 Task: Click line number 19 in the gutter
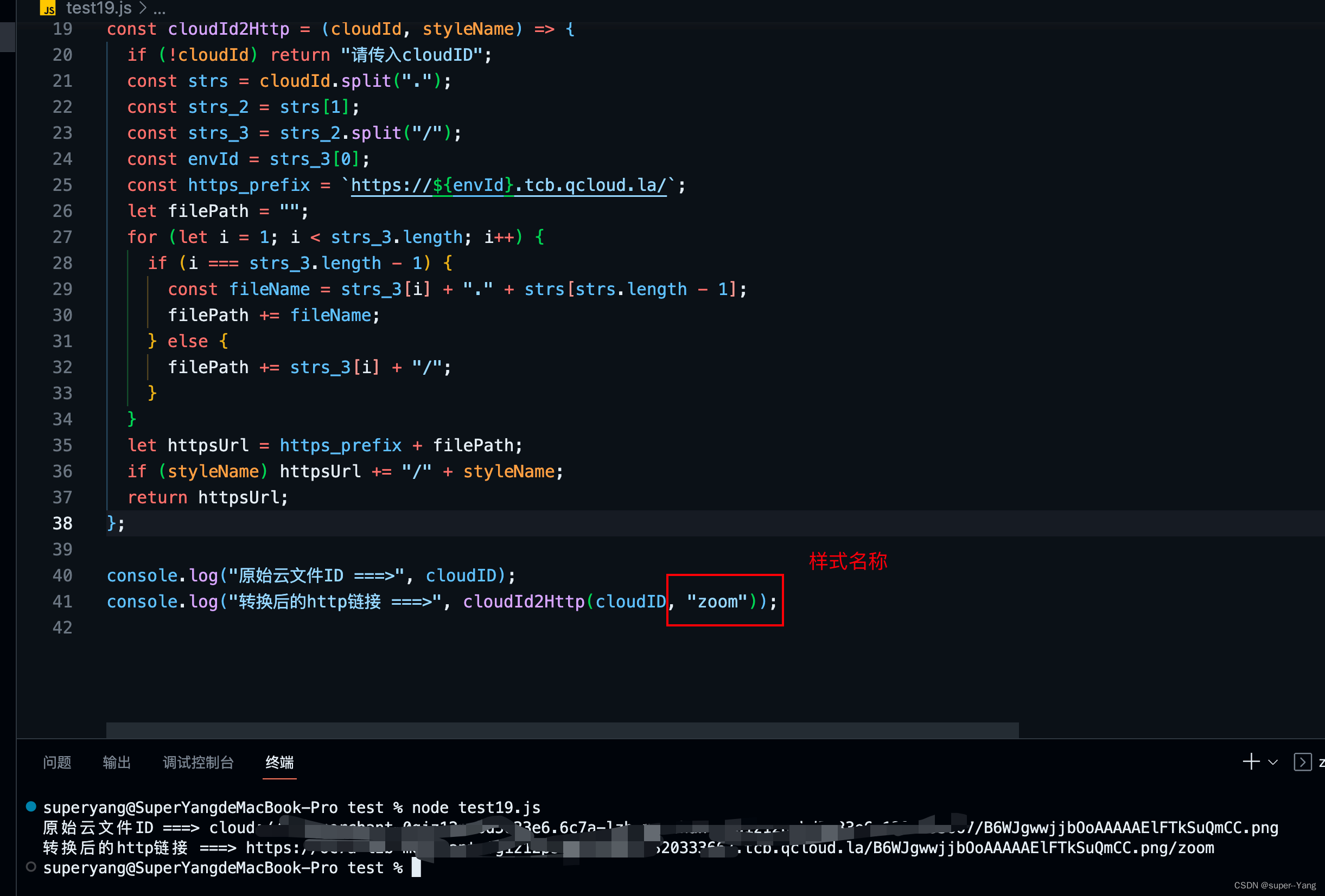tap(62, 29)
